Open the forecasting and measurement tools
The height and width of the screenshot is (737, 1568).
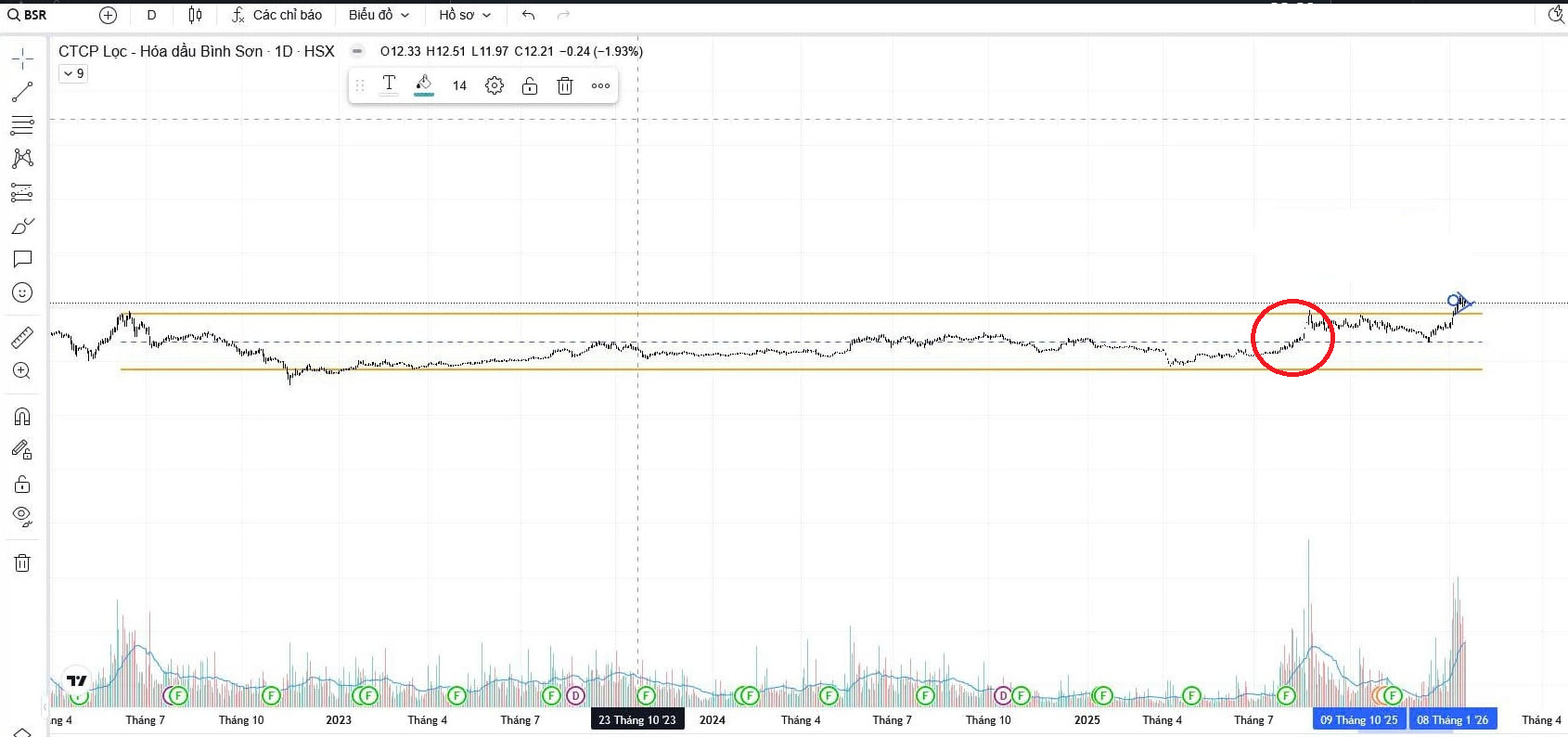click(22, 192)
